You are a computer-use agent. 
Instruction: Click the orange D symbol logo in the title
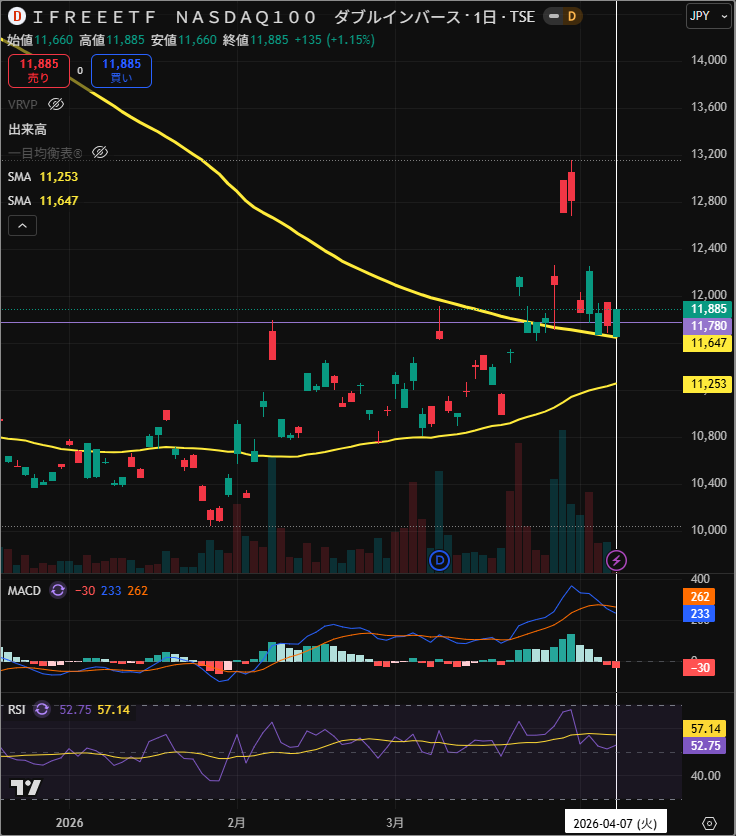pos(16,17)
